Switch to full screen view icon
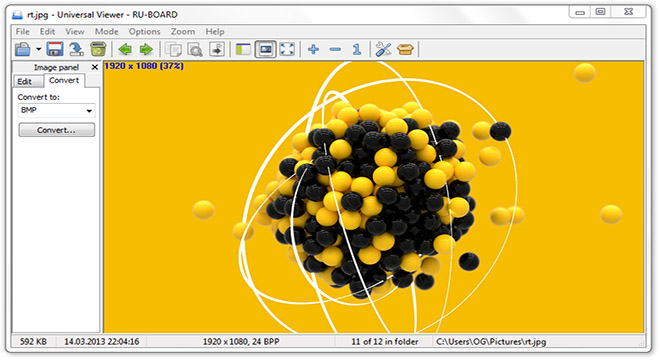The width and height of the screenshot is (660, 360). (287, 49)
